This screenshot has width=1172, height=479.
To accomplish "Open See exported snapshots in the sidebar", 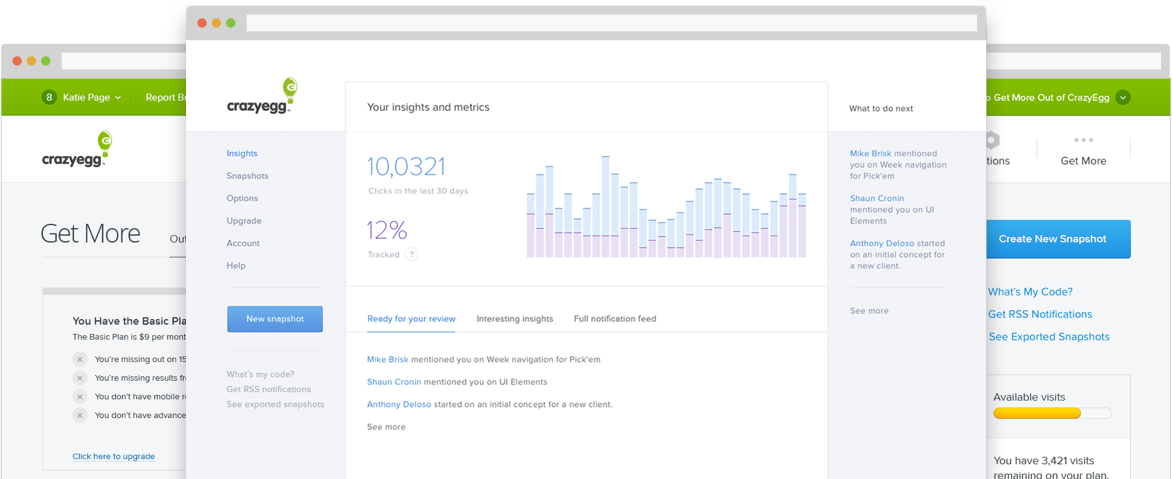I will pyautogui.click(x=275, y=404).
